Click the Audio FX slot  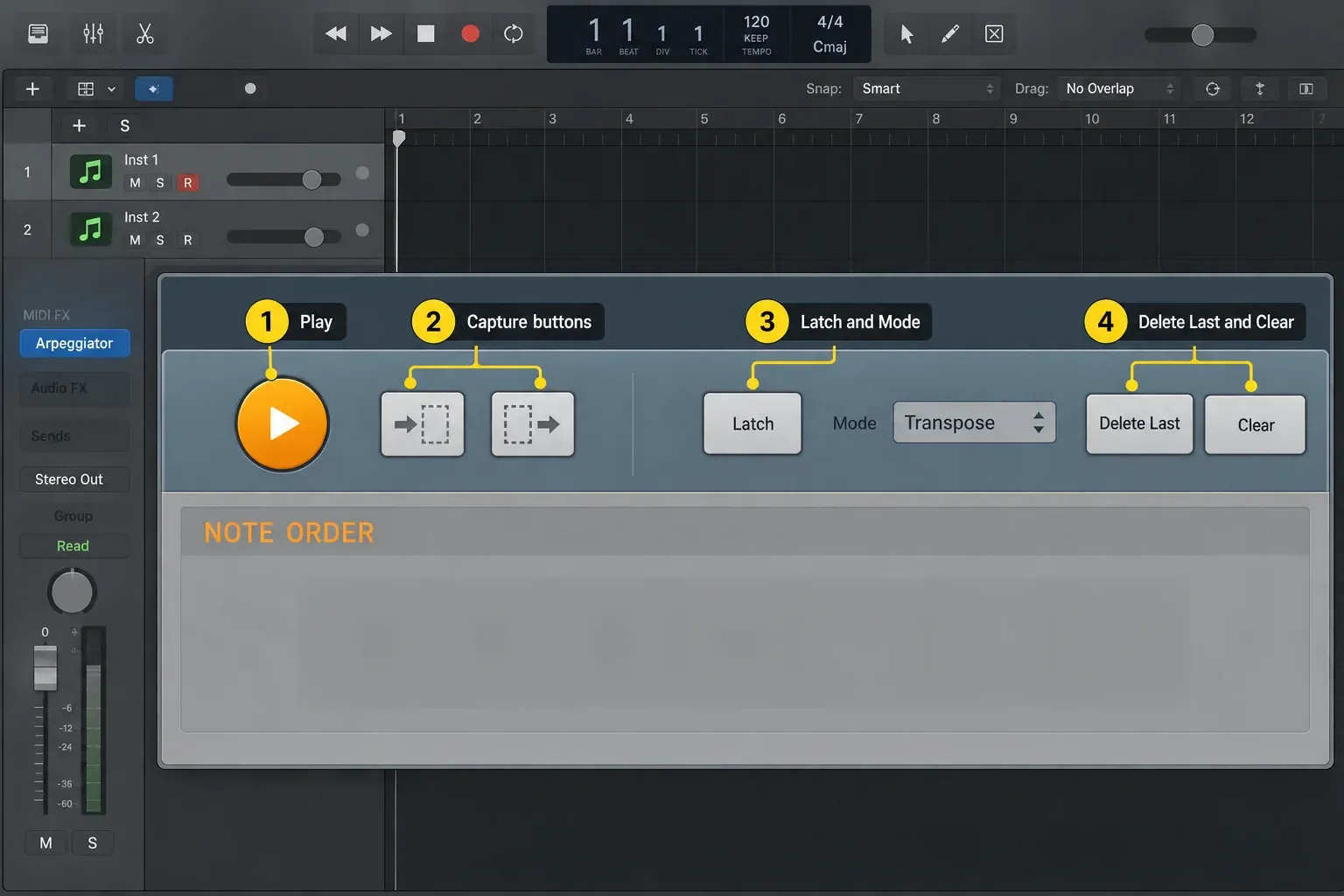pyautogui.click(x=74, y=388)
